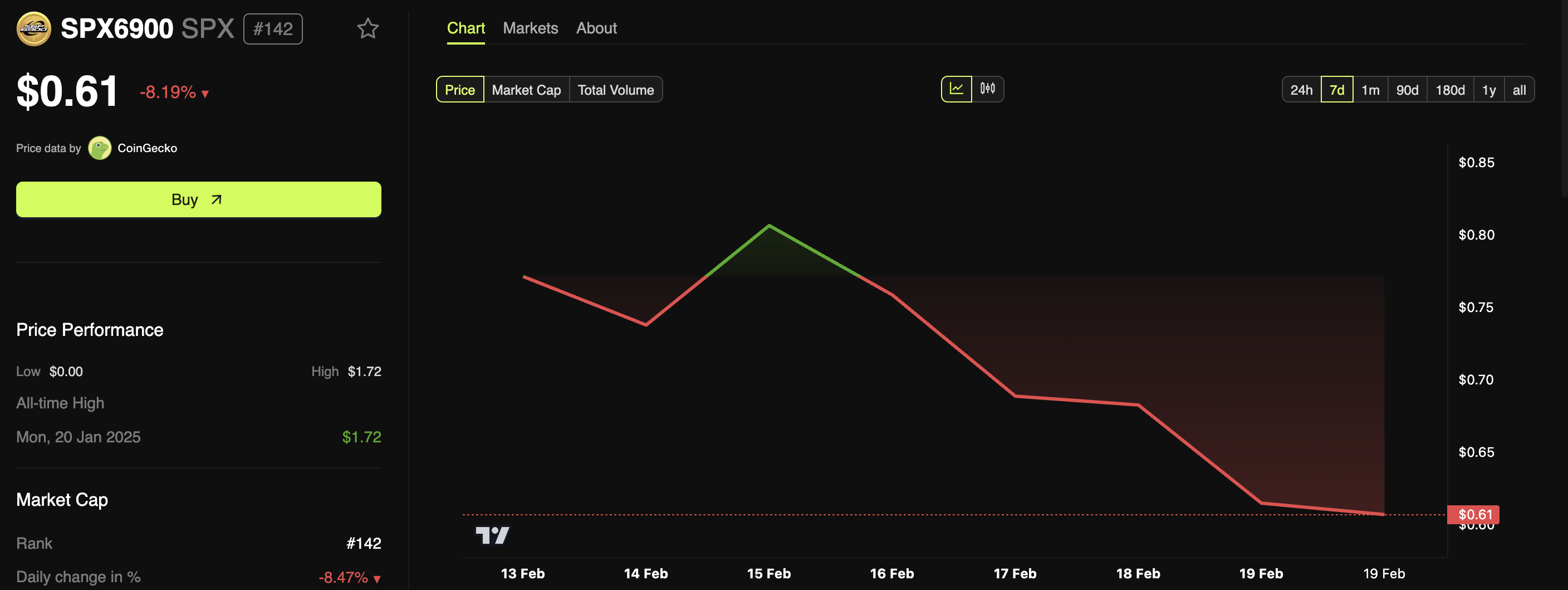Switch to line chart view icon

coord(956,89)
